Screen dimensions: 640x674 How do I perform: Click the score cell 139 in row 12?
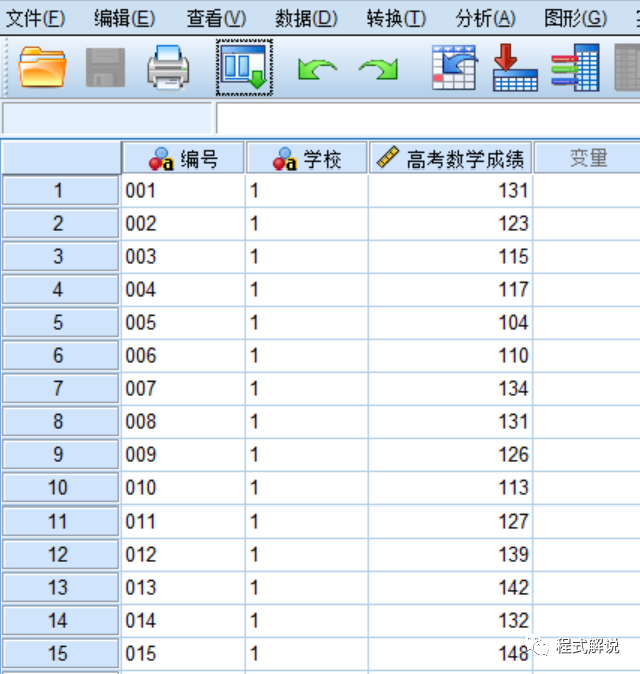click(x=450, y=555)
